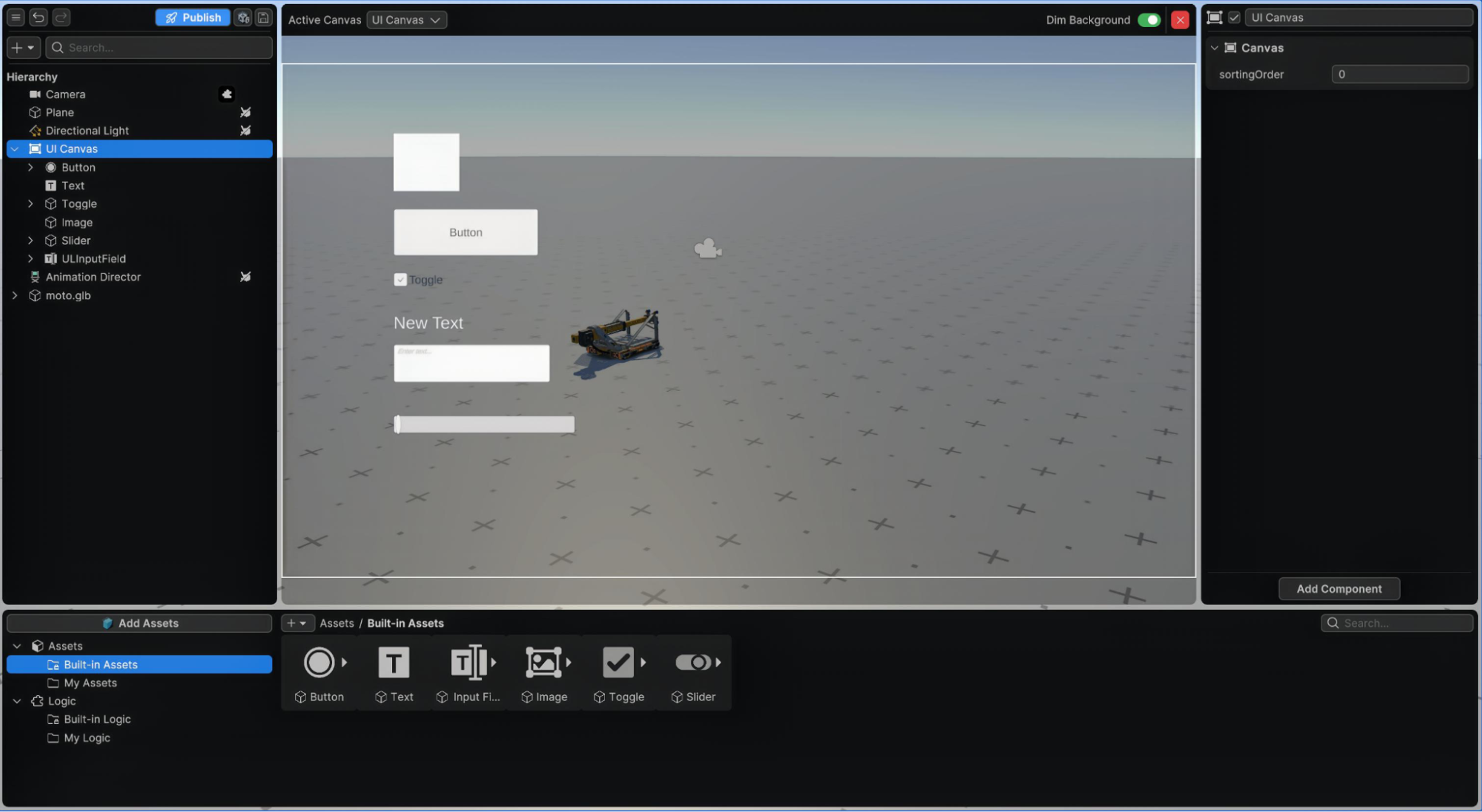Viewport: 1482px width, 812px height.
Task: Open the Active Canvas dropdown
Action: pyautogui.click(x=406, y=19)
